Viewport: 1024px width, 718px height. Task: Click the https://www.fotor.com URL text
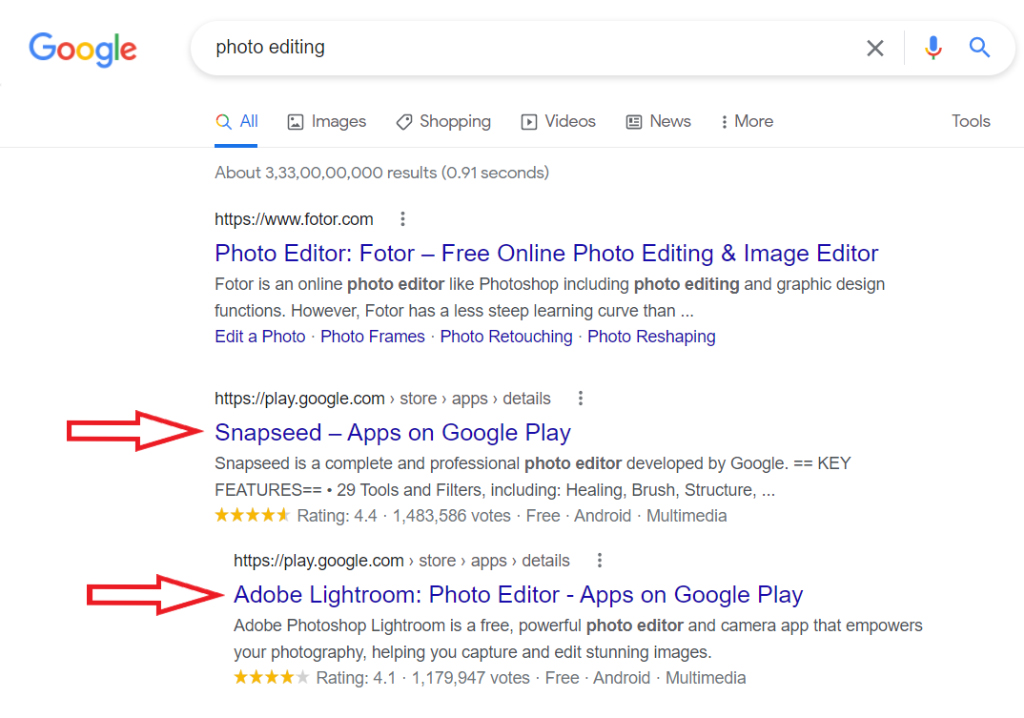294,219
